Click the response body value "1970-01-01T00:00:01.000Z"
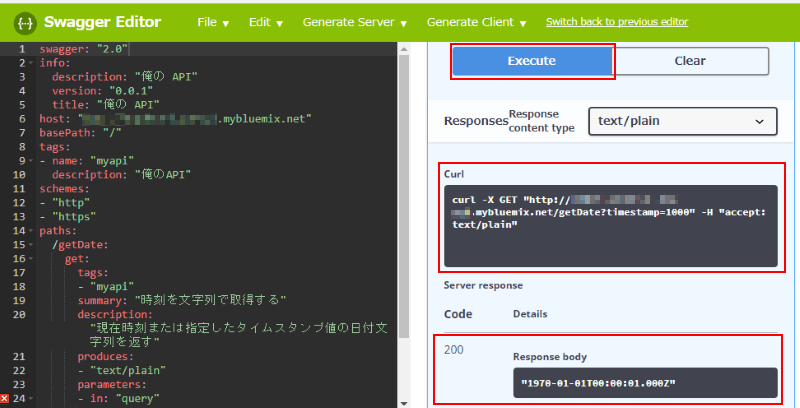The image size is (800, 408). [x=598, y=383]
